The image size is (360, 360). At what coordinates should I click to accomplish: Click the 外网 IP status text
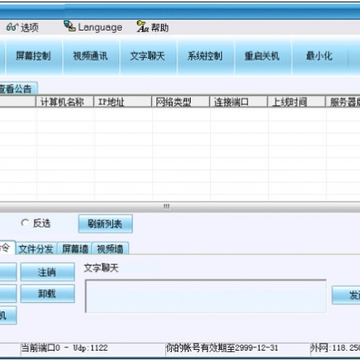click(335, 348)
